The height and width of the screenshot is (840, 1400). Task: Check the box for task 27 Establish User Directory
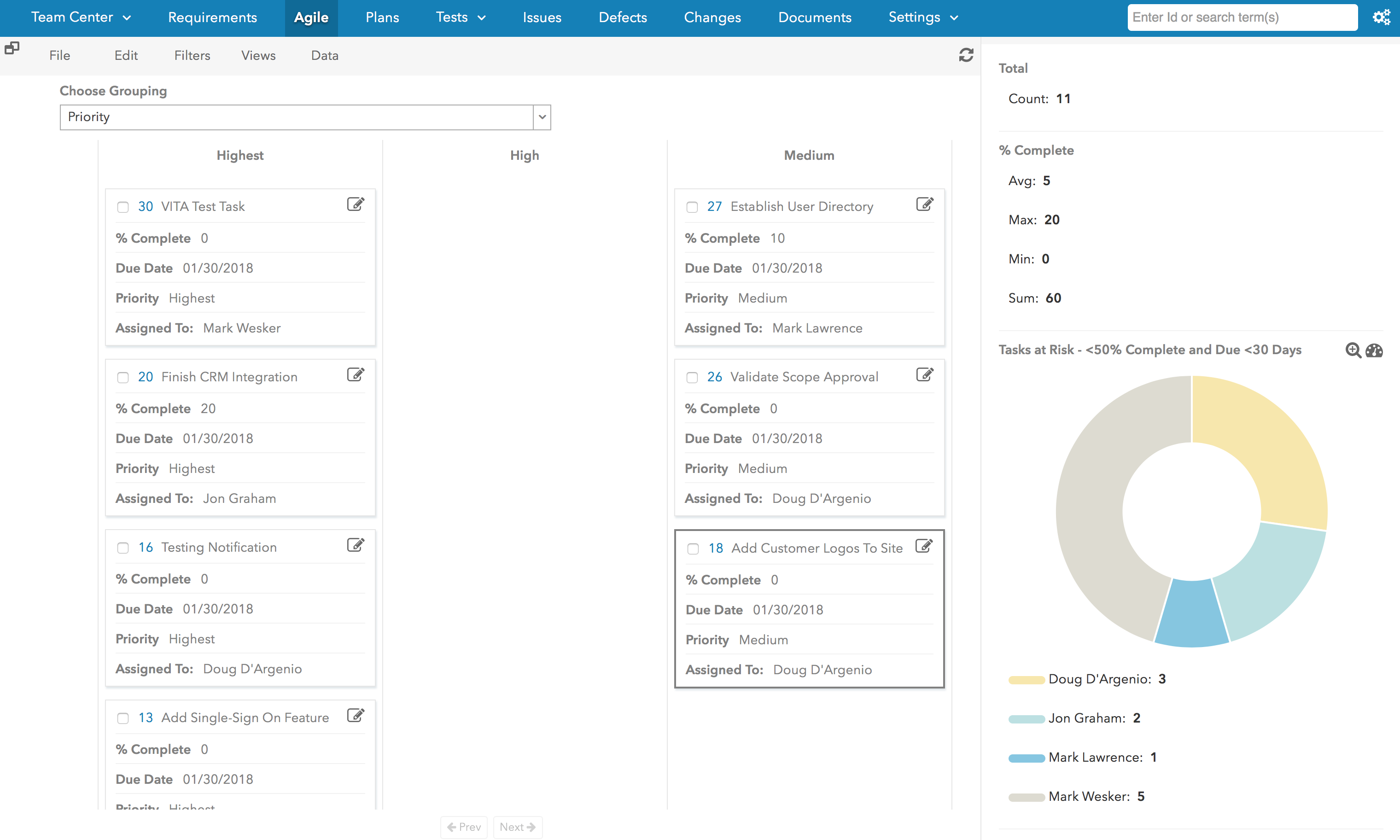[692, 207]
